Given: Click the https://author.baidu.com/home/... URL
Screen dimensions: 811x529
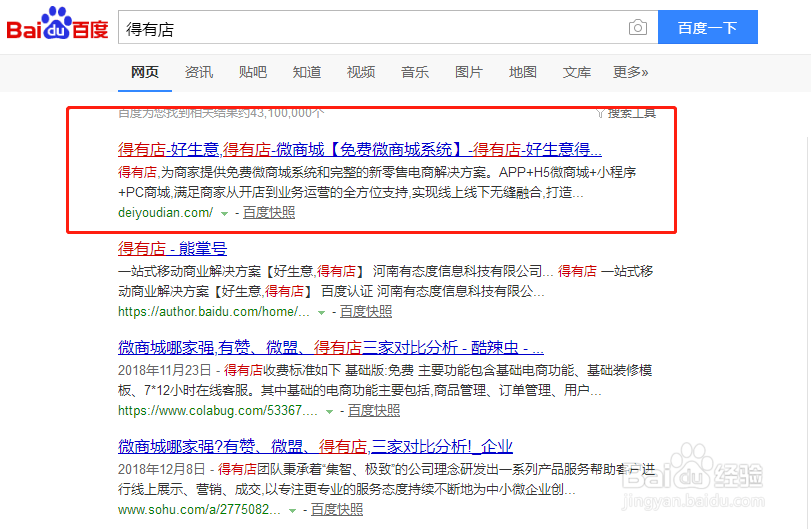Looking at the screenshot, I should (x=214, y=312).
